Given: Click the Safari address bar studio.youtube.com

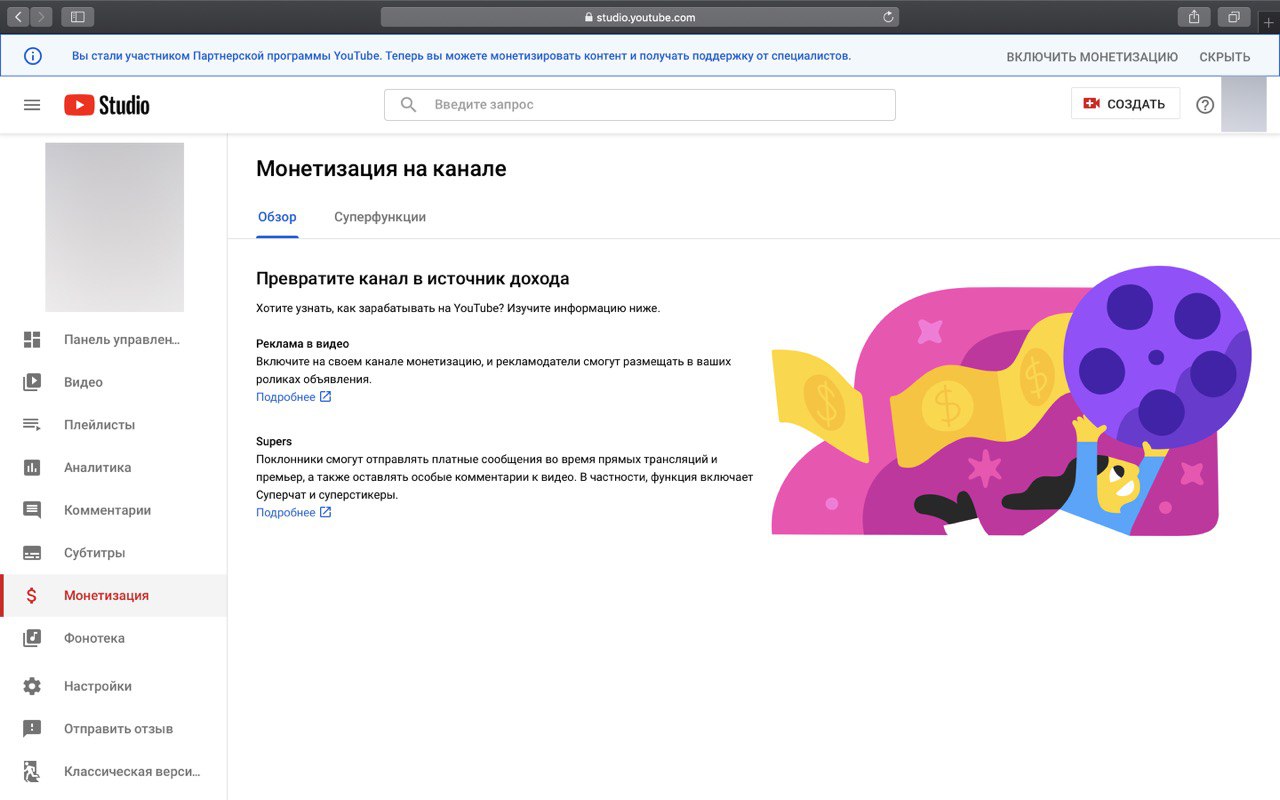Looking at the screenshot, I should point(640,17).
